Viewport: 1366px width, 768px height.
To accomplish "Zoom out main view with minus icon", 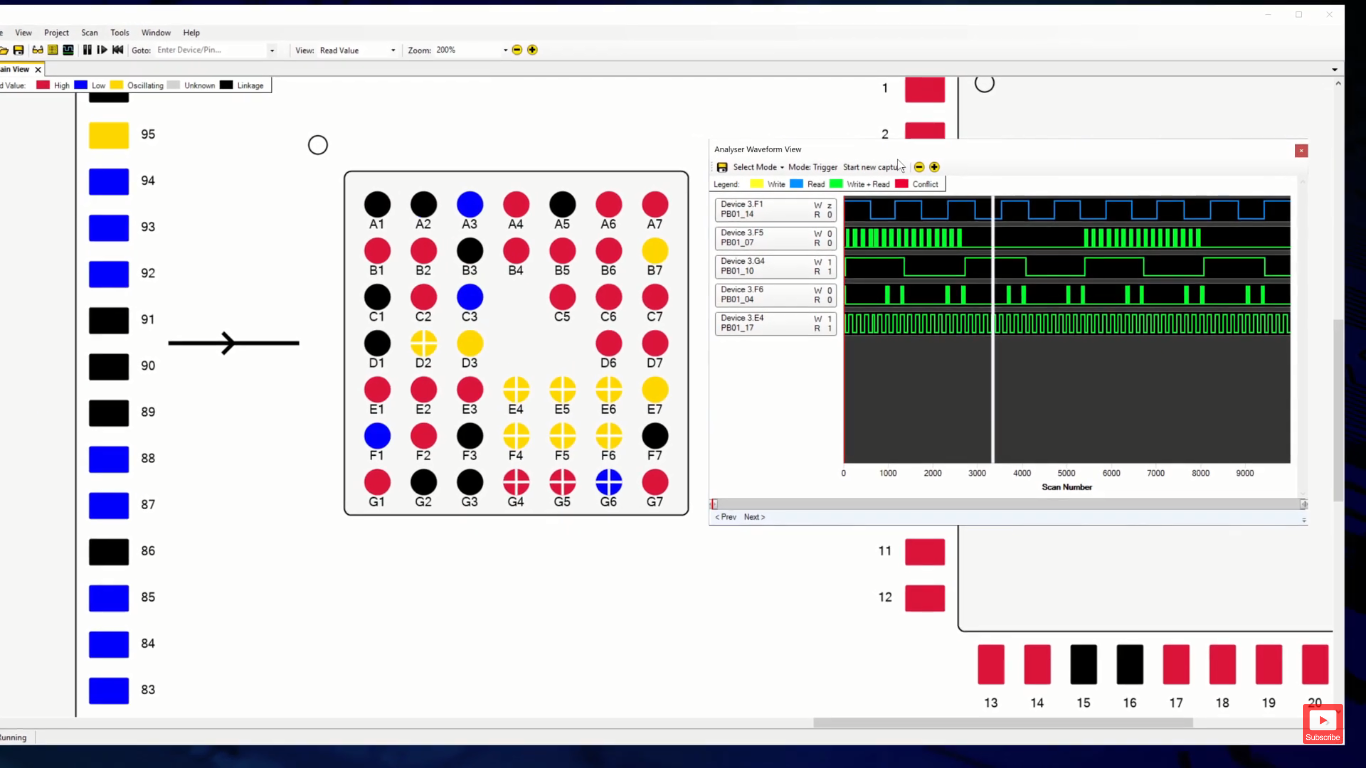I will pyautogui.click(x=517, y=50).
